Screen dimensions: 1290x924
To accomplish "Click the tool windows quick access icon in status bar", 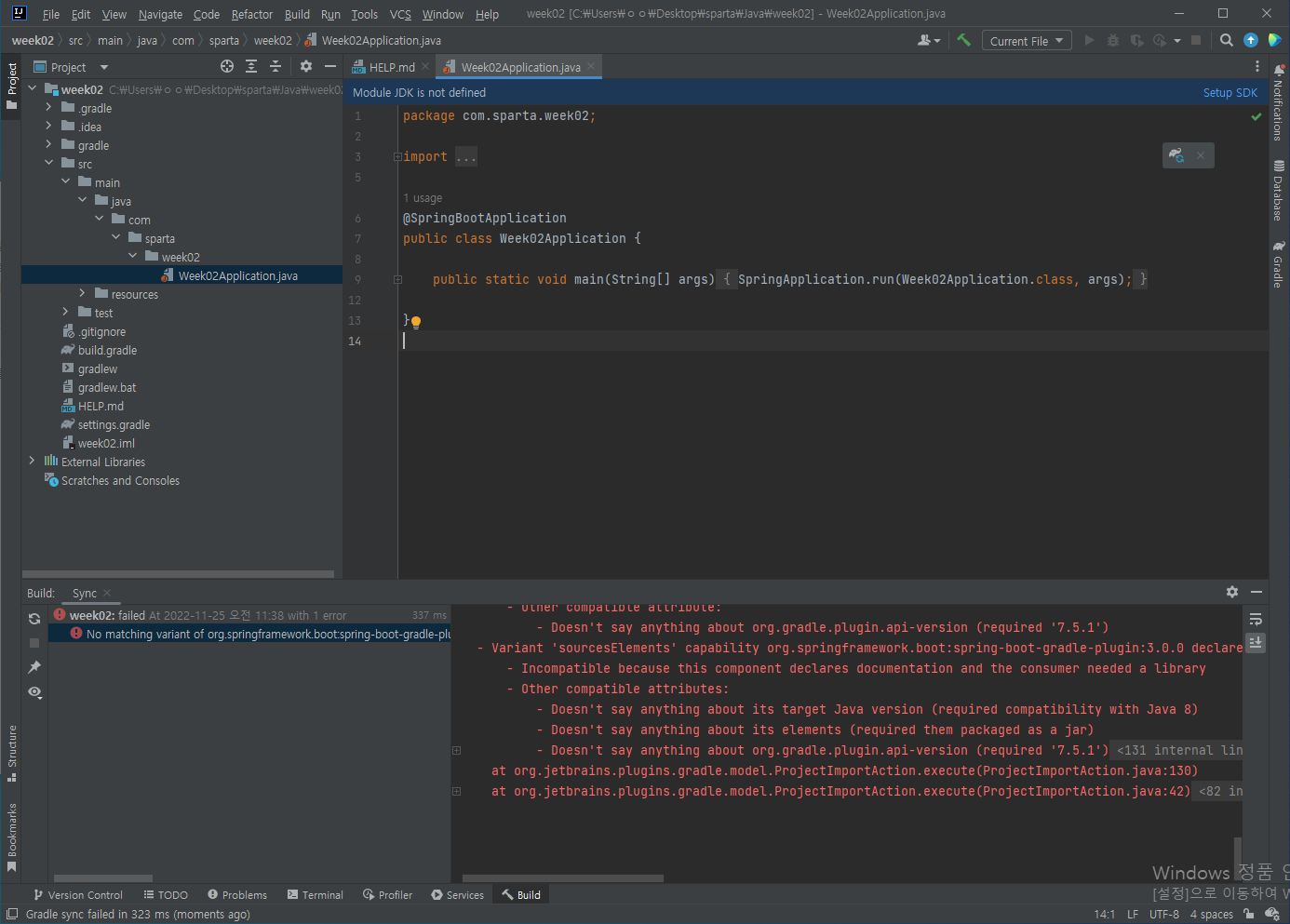I will click(x=12, y=914).
